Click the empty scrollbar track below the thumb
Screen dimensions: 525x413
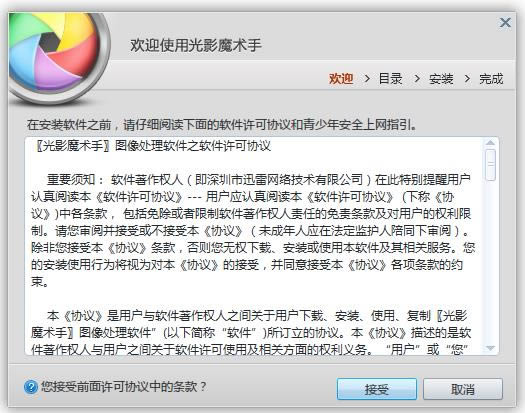pos(491,262)
